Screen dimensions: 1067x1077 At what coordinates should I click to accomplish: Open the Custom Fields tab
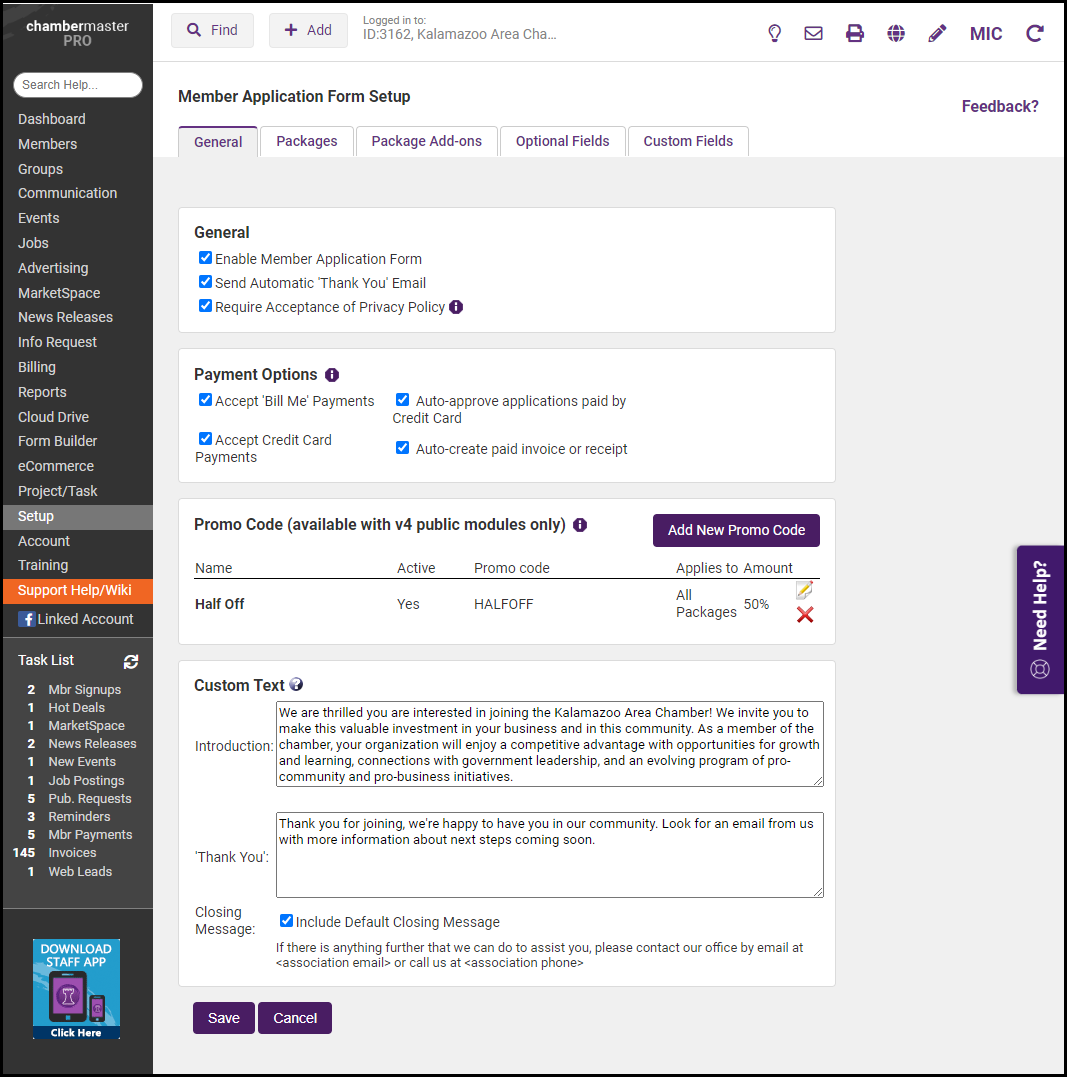688,141
